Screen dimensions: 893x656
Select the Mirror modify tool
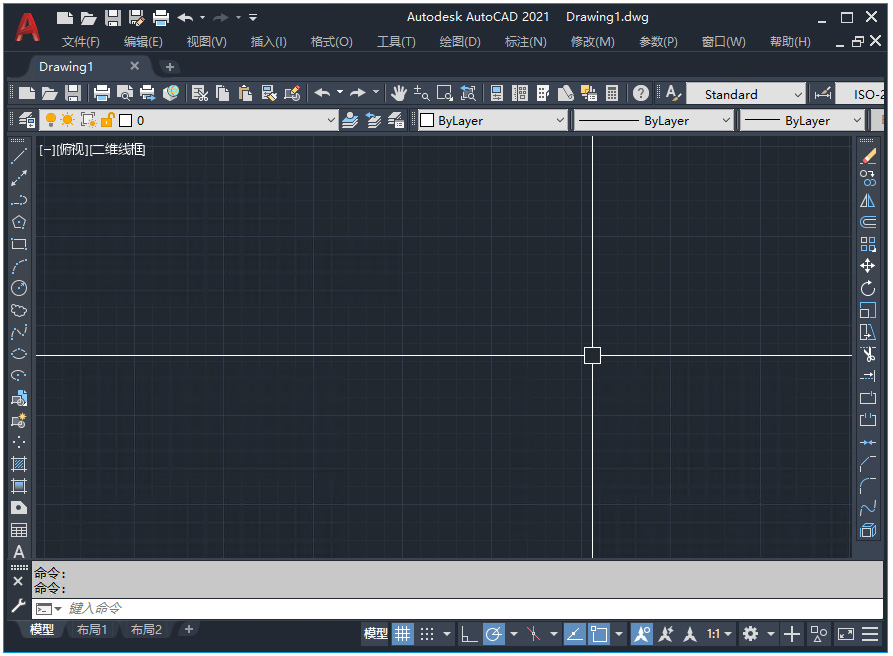pyautogui.click(x=868, y=200)
